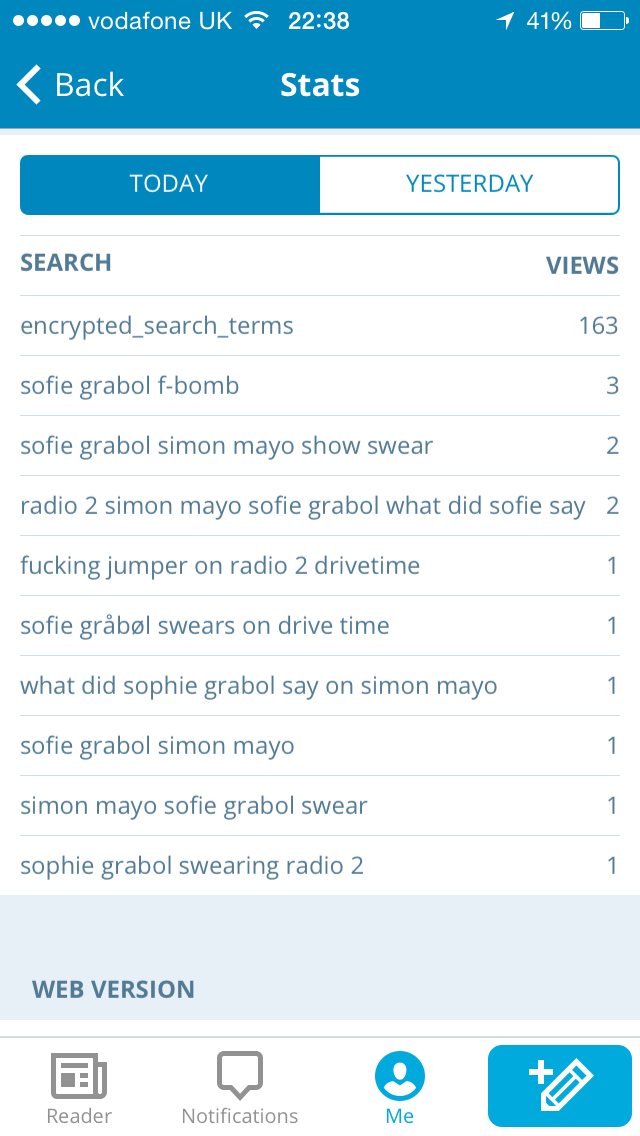Tap the battery indicator in status bar
Viewport: 640px width, 1136px height.
point(603,20)
